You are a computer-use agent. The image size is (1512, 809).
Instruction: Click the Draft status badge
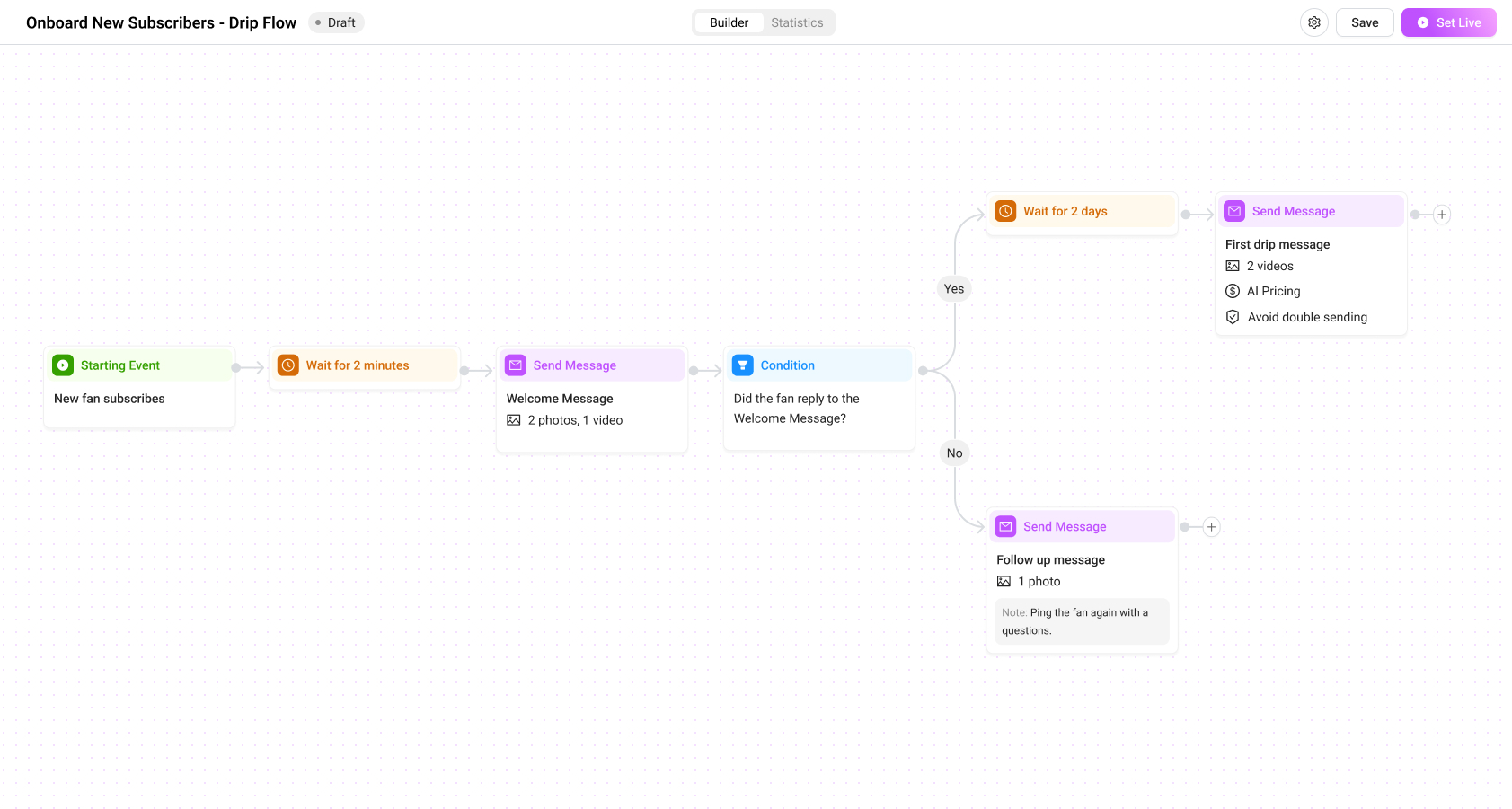click(336, 22)
